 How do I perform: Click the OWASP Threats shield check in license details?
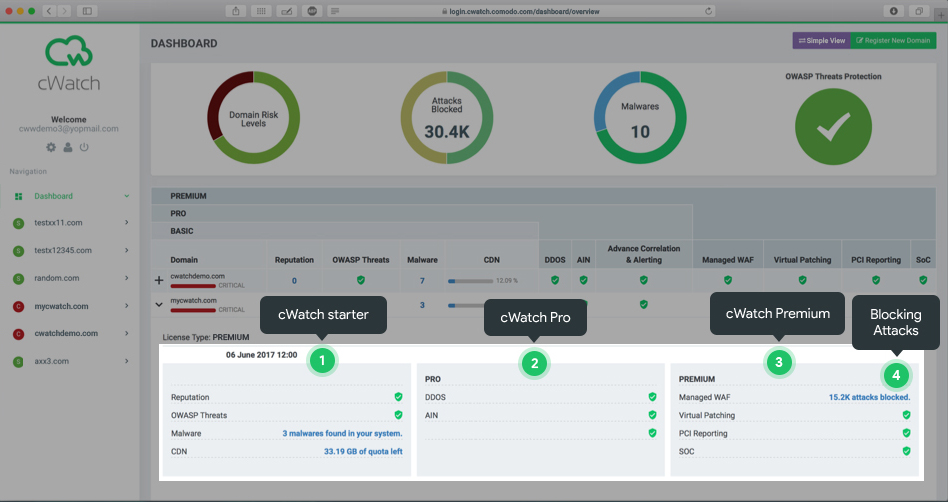tap(398, 415)
